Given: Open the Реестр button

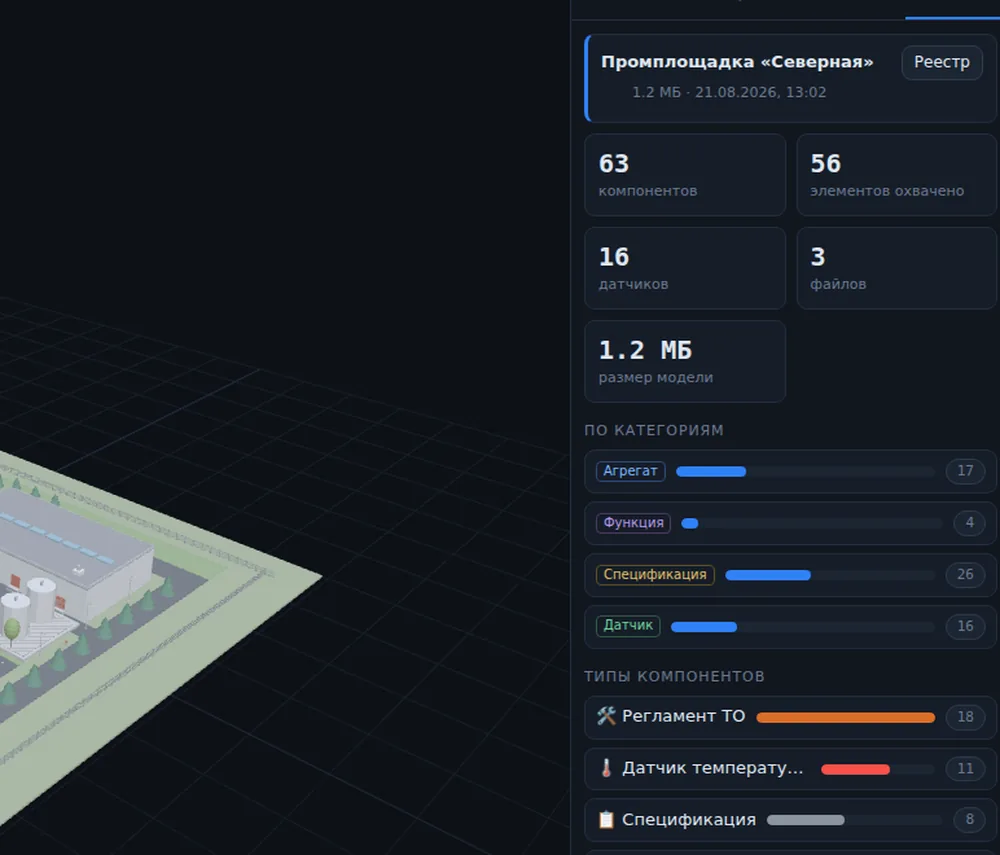Looking at the screenshot, I should tap(941, 62).
